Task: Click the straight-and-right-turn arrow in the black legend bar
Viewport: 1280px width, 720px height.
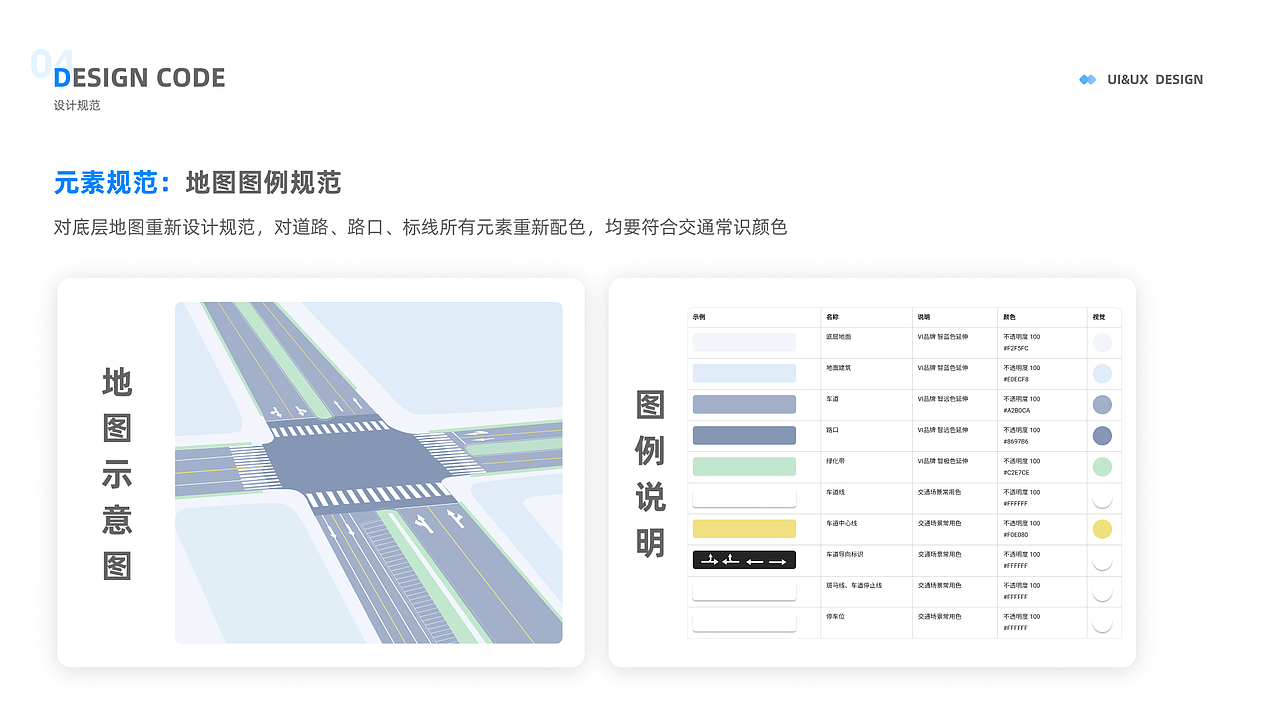Action: (x=709, y=560)
